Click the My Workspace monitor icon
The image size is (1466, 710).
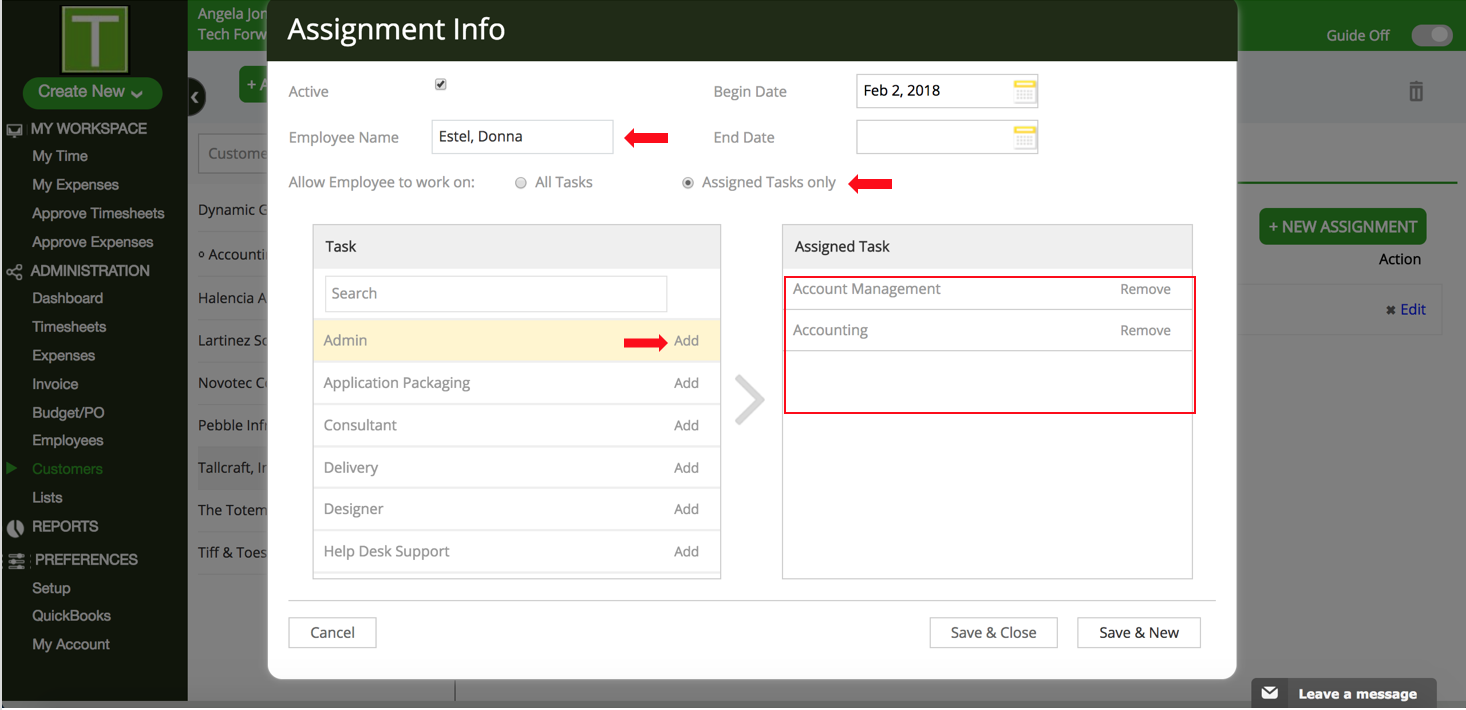pyautogui.click(x=15, y=130)
